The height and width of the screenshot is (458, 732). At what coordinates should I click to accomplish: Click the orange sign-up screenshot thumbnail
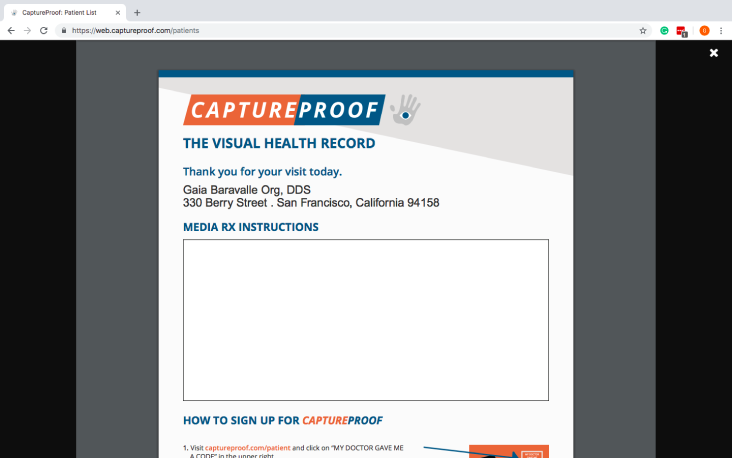[509, 451]
